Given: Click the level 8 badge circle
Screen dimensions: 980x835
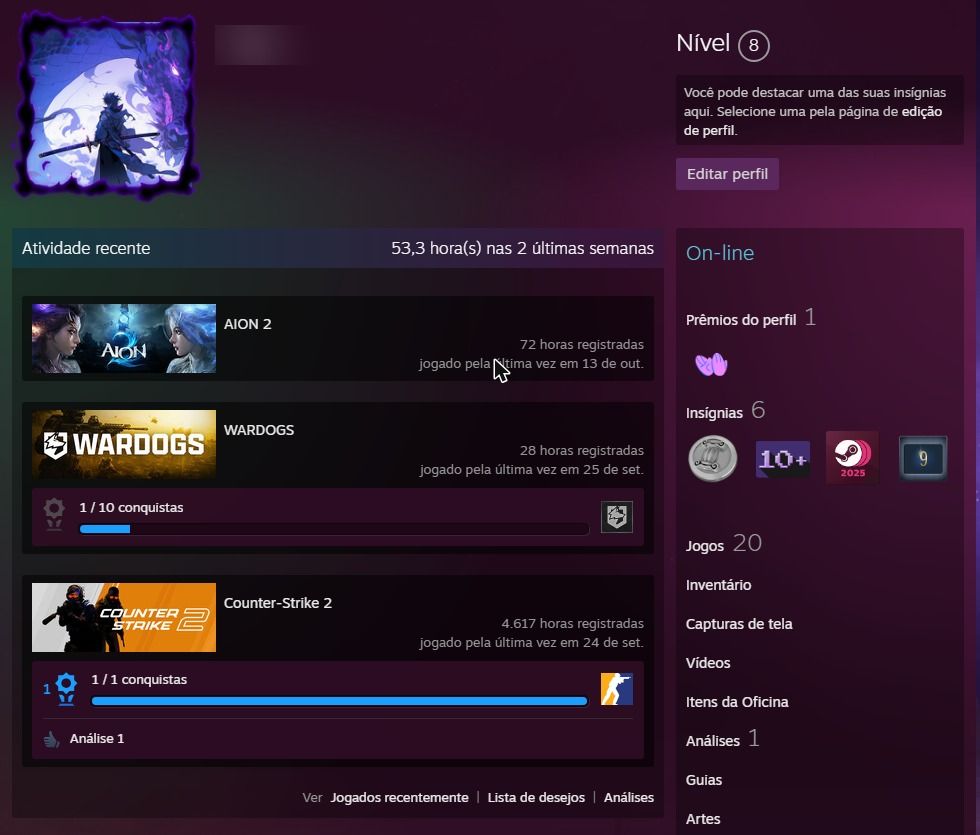Looking at the screenshot, I should (753, 45).
